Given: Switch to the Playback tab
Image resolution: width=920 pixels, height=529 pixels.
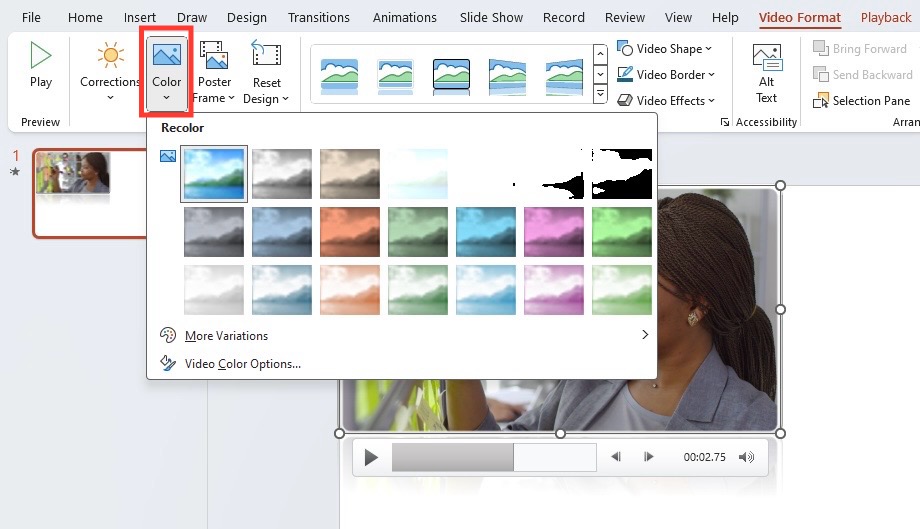Looking at the screenshot, I should pos(885,18).
